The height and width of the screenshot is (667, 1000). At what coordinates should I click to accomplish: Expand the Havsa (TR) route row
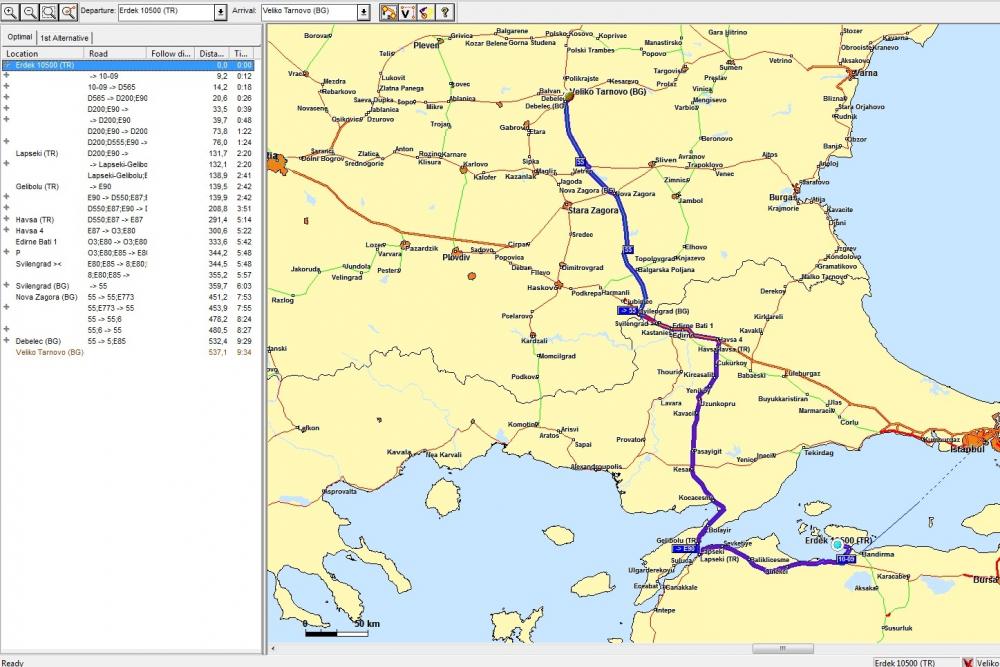click(7, 220)
